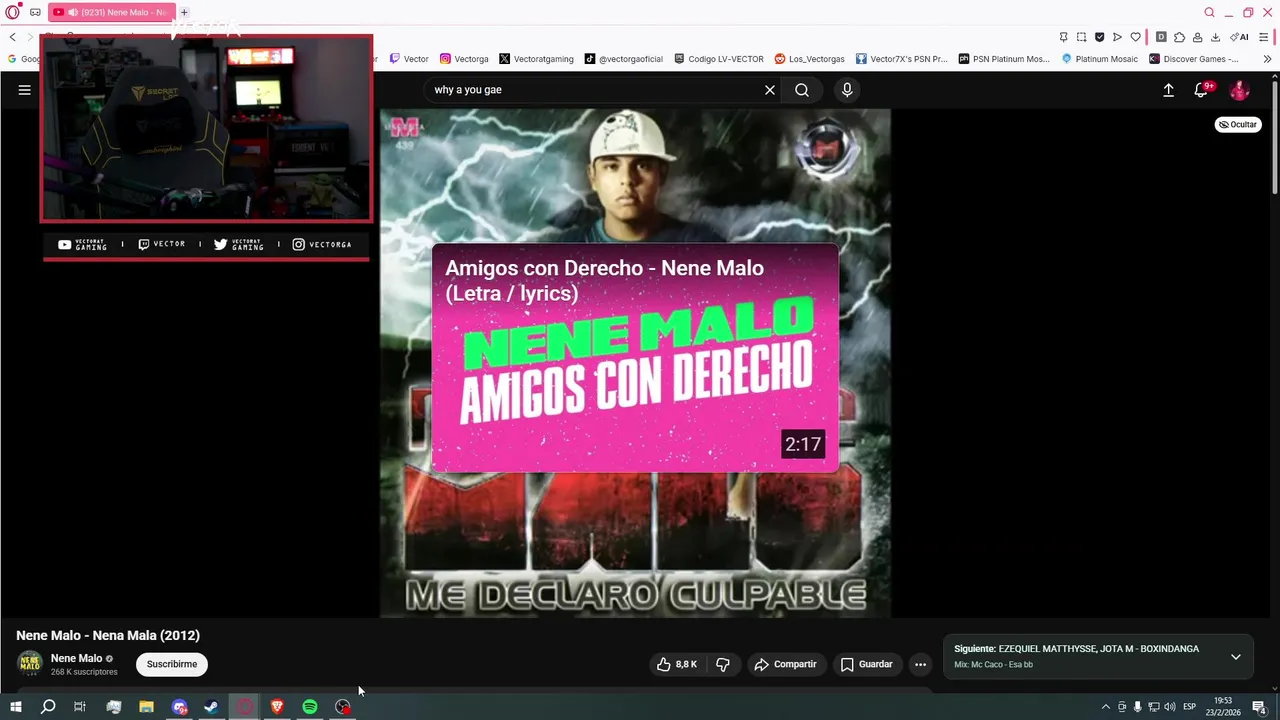Open the Platinum Mosaic bookmark
This screenshot has width=1280, height=720.
click(1099, 59)
